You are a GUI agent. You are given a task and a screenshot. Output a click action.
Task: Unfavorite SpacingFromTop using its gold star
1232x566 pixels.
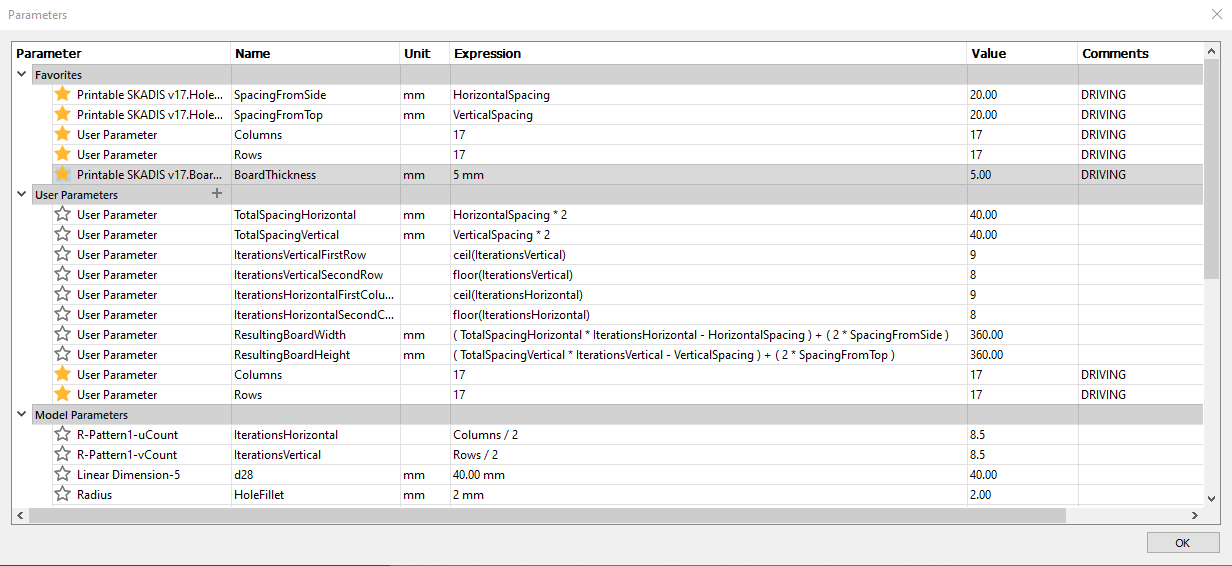[62, 114]
